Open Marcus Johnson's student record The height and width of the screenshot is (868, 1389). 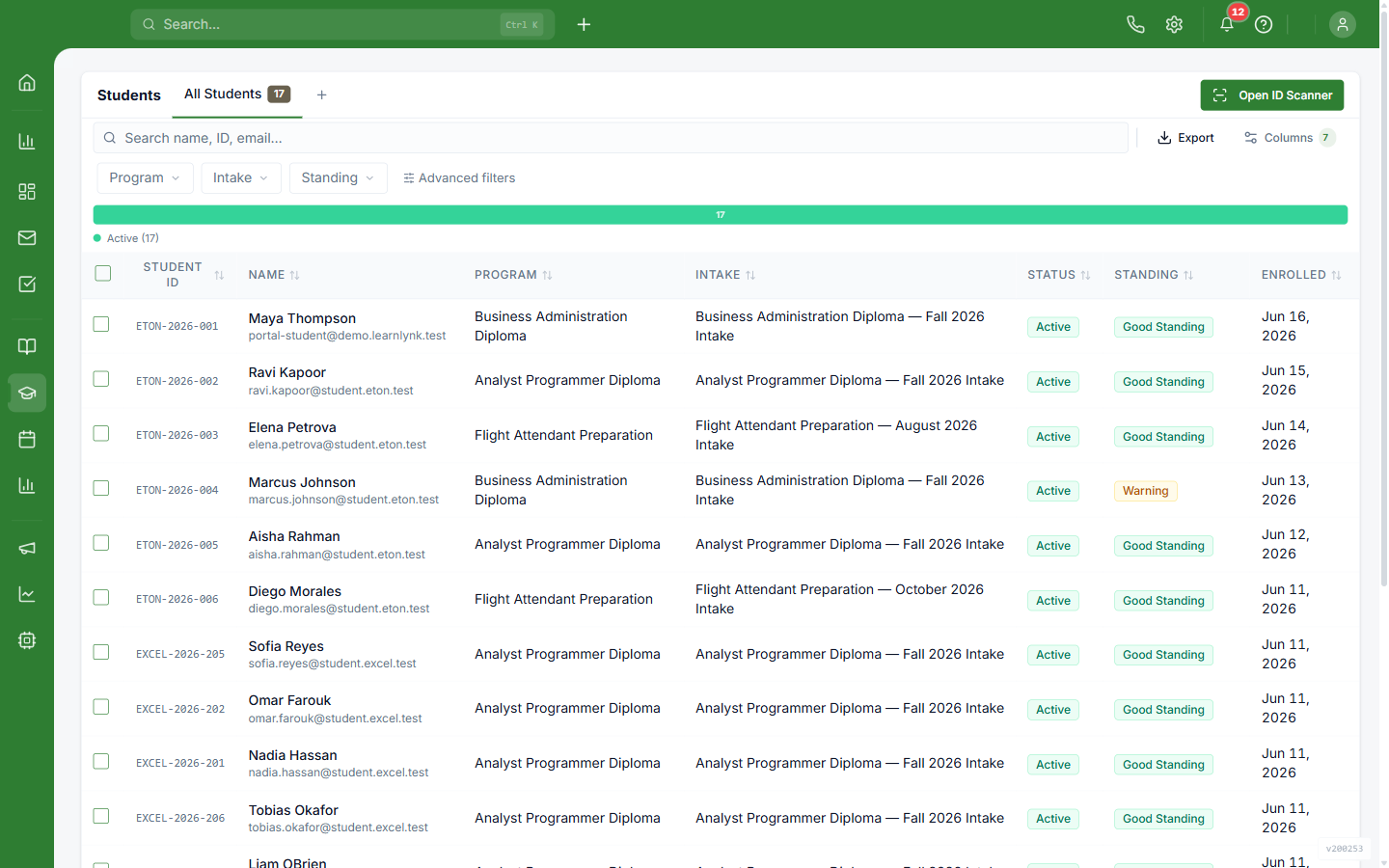pyautogui.click(x=302, y=482)
